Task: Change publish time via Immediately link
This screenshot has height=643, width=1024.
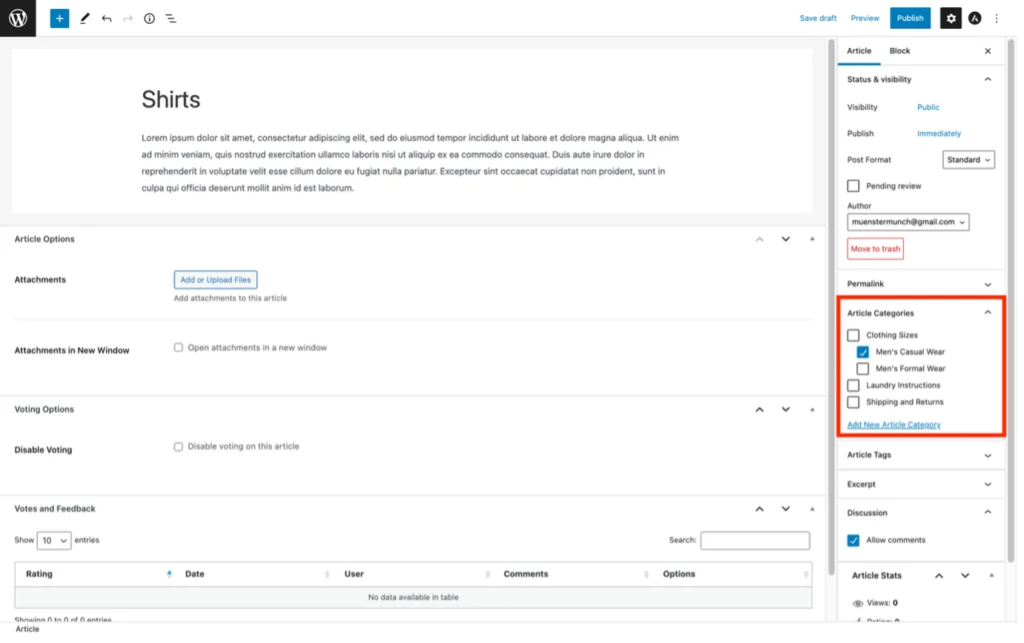Action: pos(939,134)
